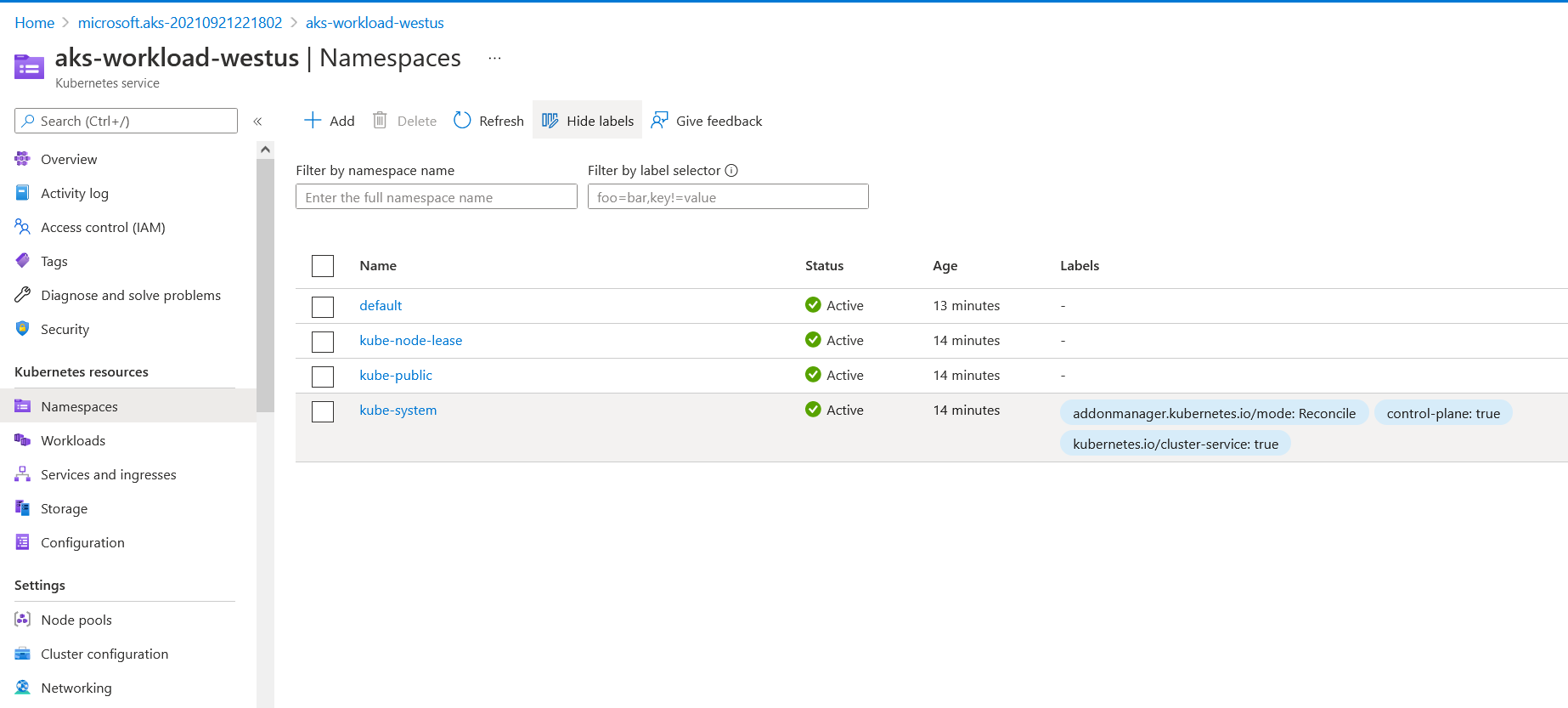
Task: Collapse the sidebar with double chevron
Action: pos(257,122)
